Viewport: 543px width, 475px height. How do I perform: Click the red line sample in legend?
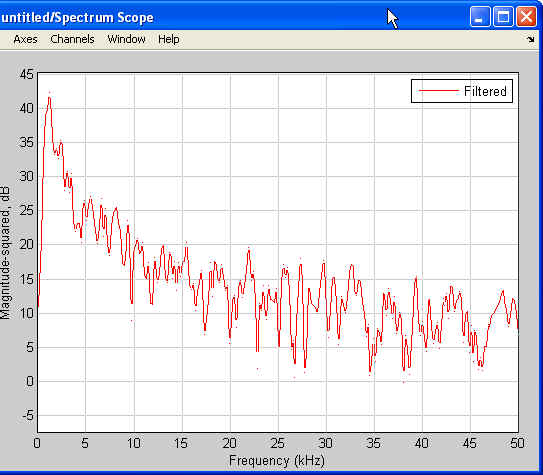point(439,91)
